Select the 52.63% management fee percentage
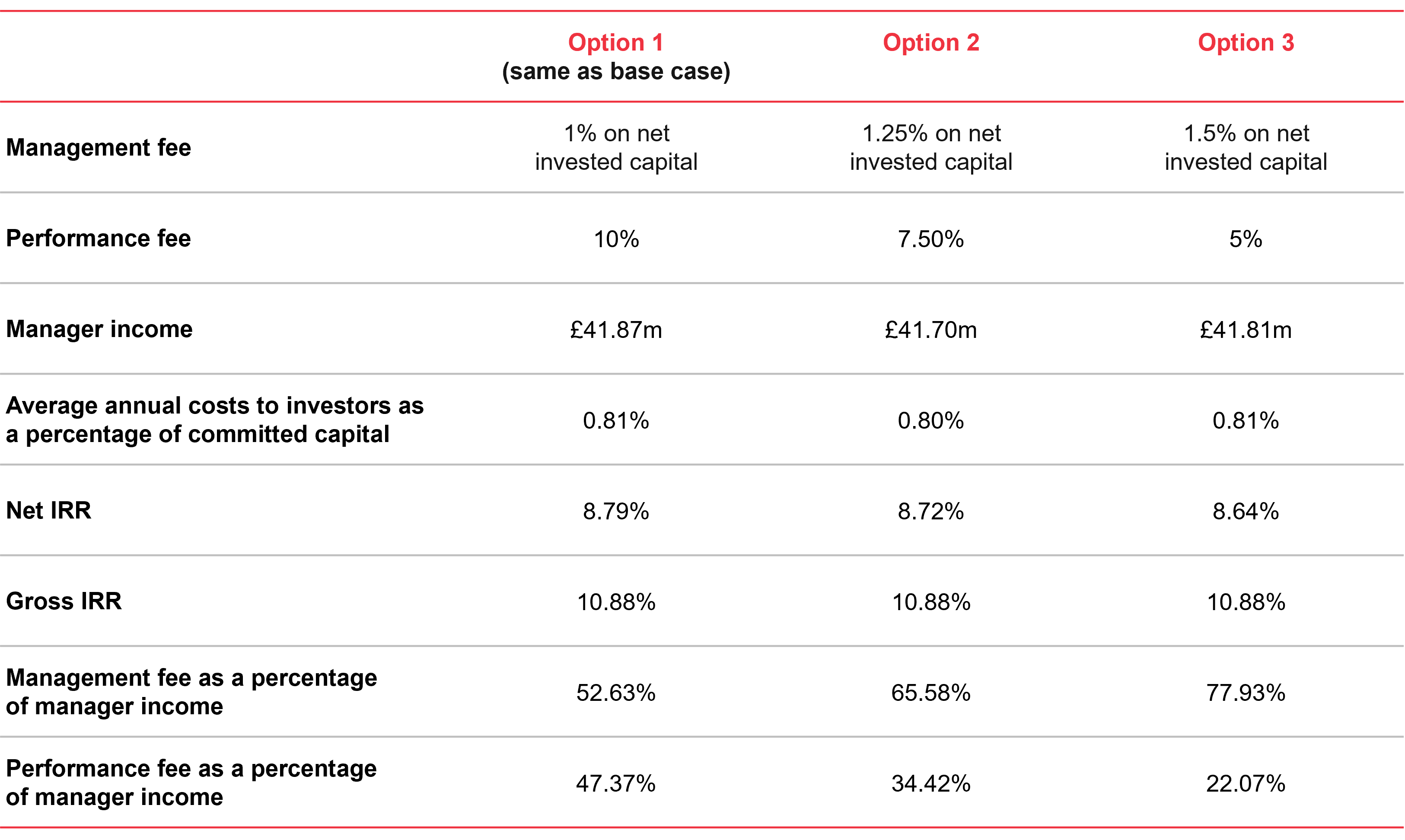 coord(616,693)
